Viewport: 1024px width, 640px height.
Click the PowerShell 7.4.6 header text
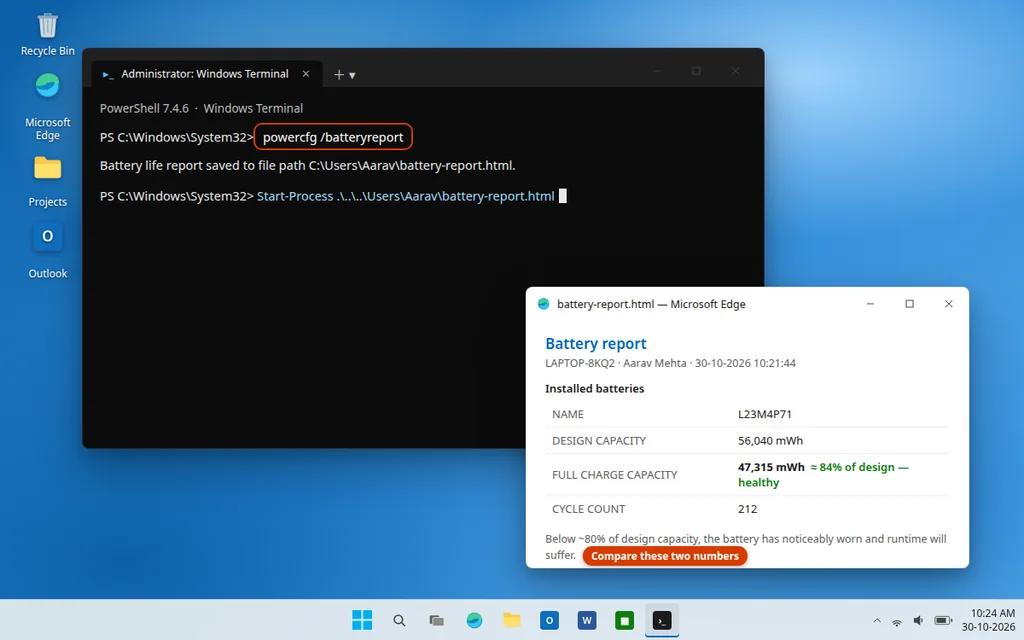(201, 108)
